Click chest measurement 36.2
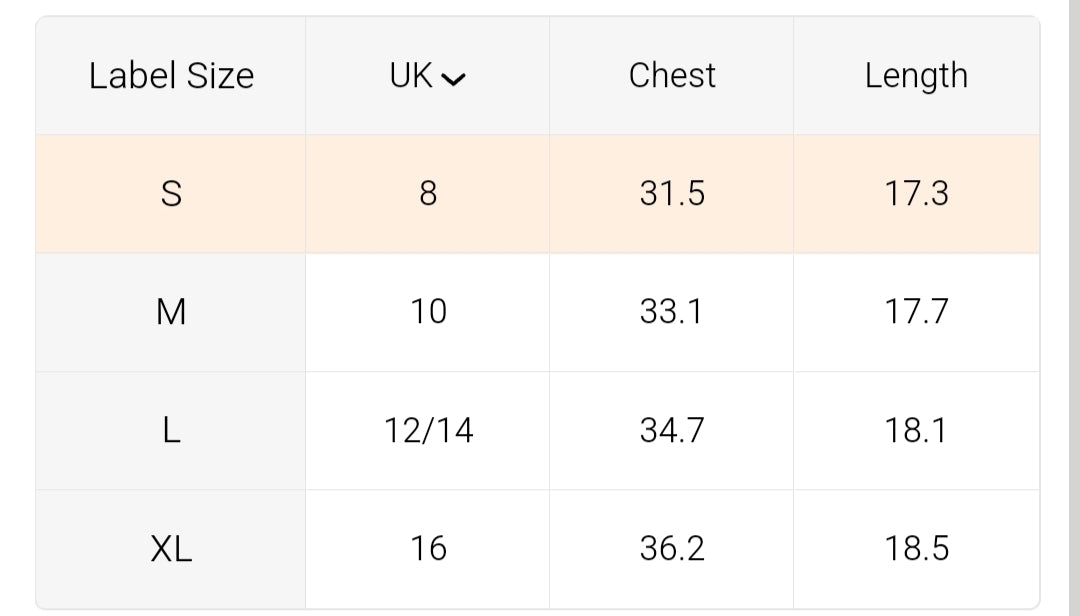 (x=672, y=549)
